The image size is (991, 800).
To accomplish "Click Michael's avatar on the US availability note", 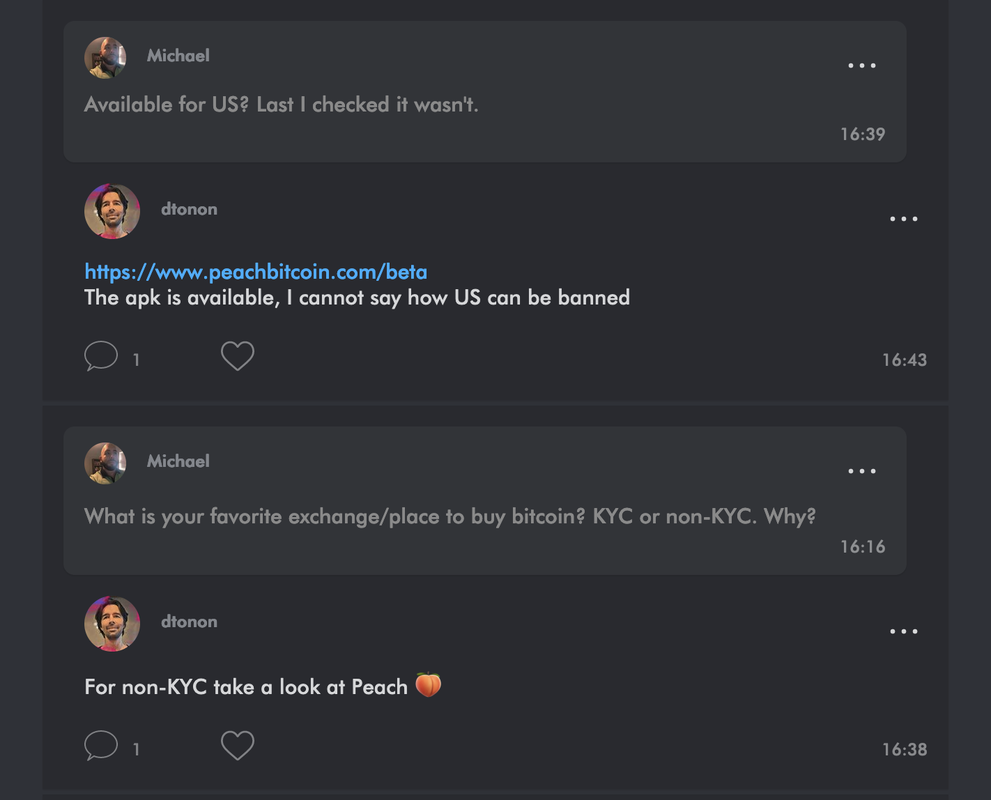I will 105,57.
